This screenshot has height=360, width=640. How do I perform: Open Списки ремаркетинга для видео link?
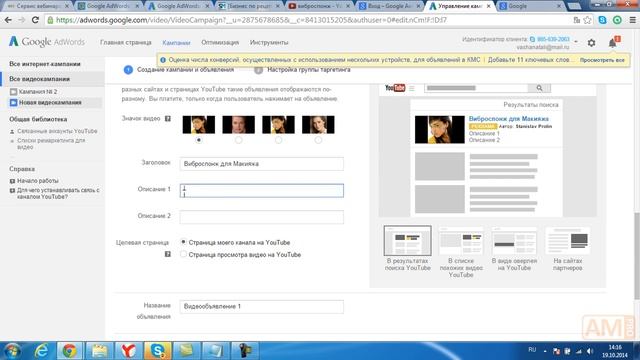51,143
